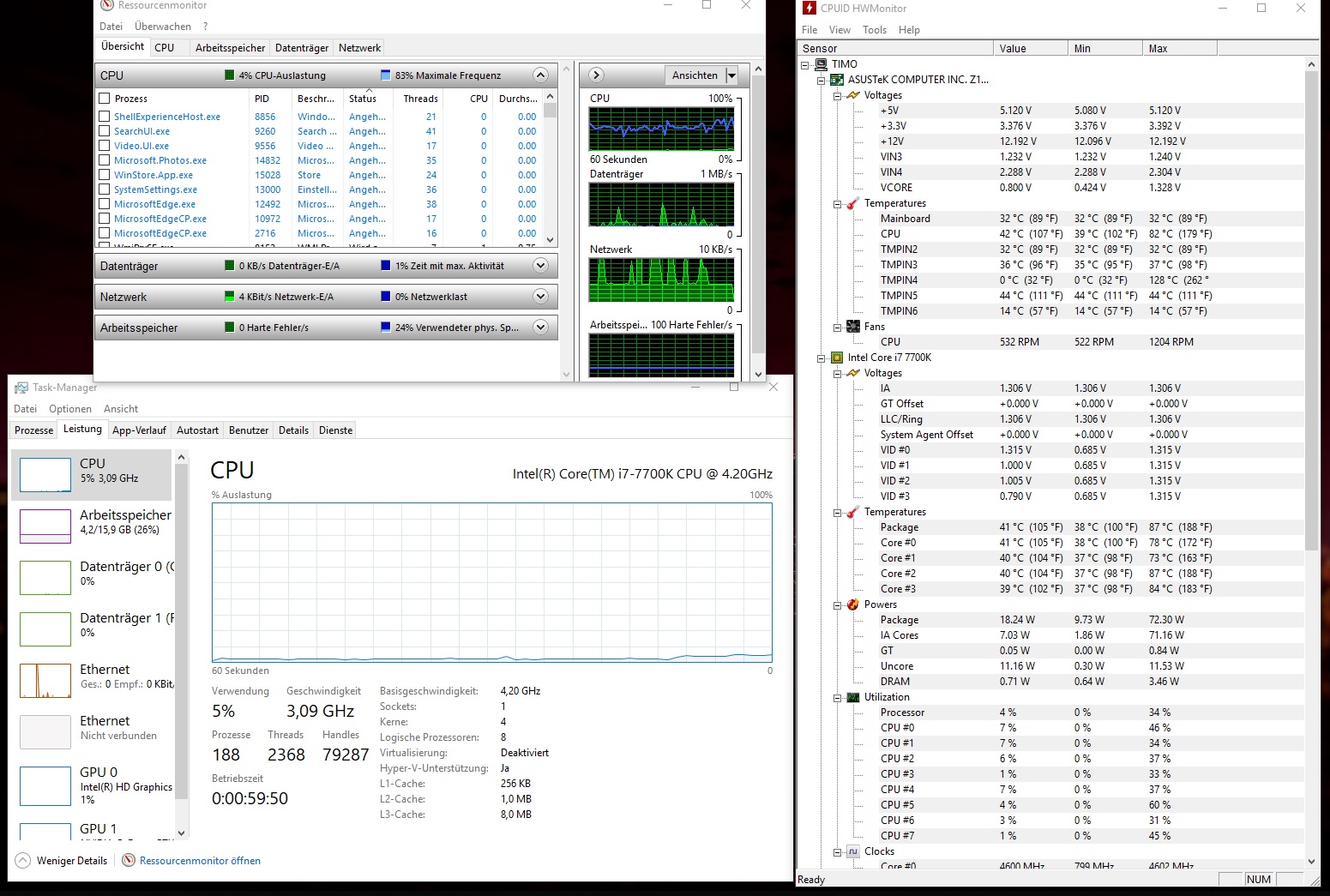1330x896 pixels.
Task: Select Datenträger 0 in Task-Manager sidebar
Action: coord(93,577)
